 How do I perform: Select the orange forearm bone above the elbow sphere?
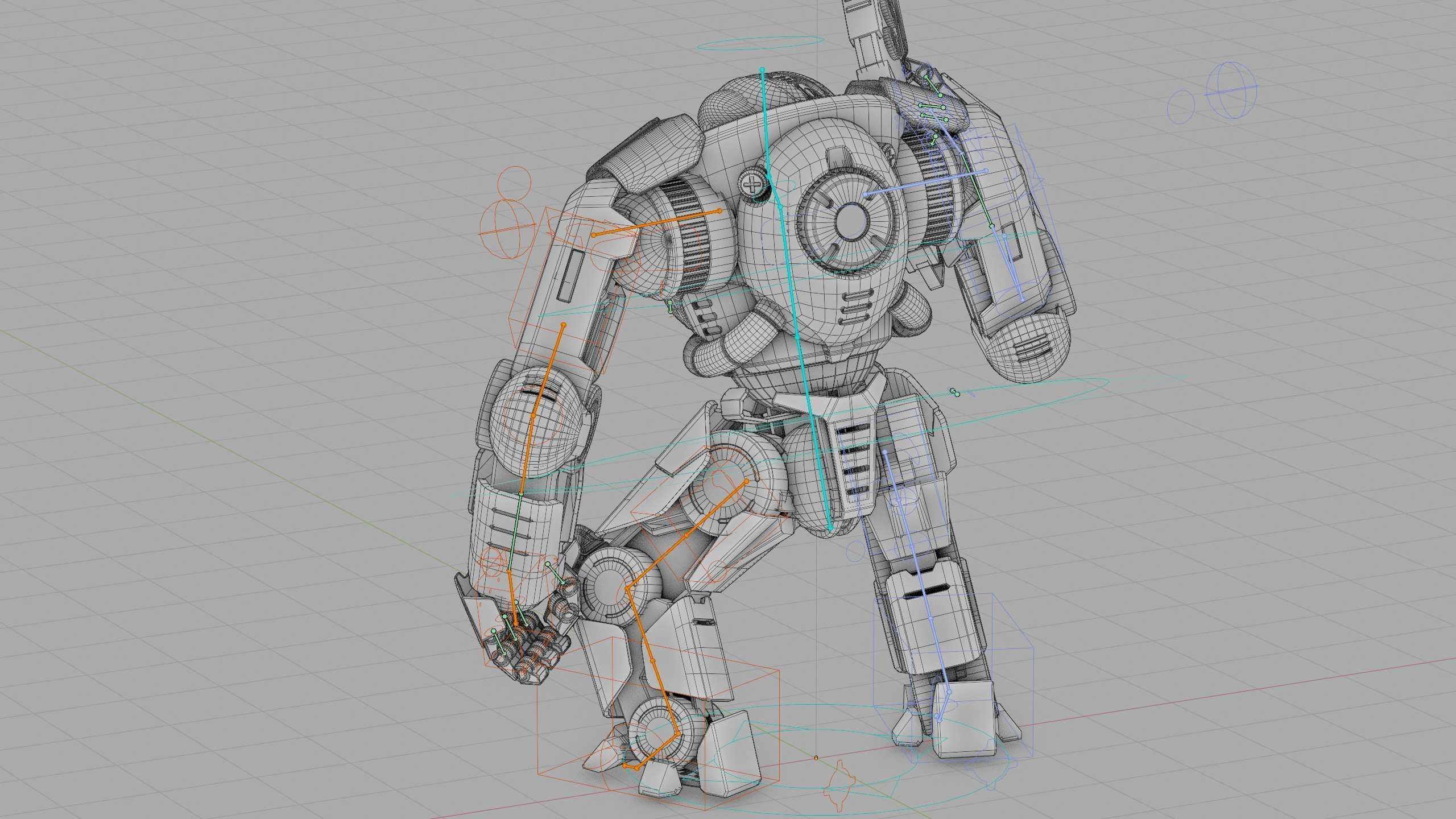(x=548, y=370)
